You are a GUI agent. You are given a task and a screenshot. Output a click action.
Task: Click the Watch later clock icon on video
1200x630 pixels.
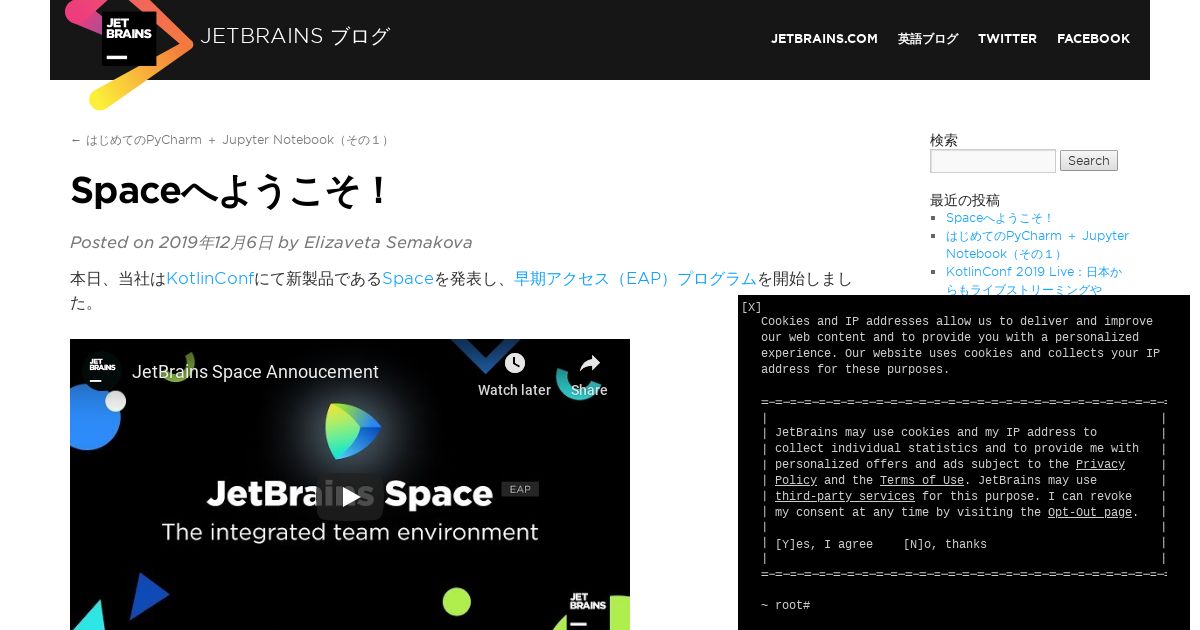coord(514,362)
